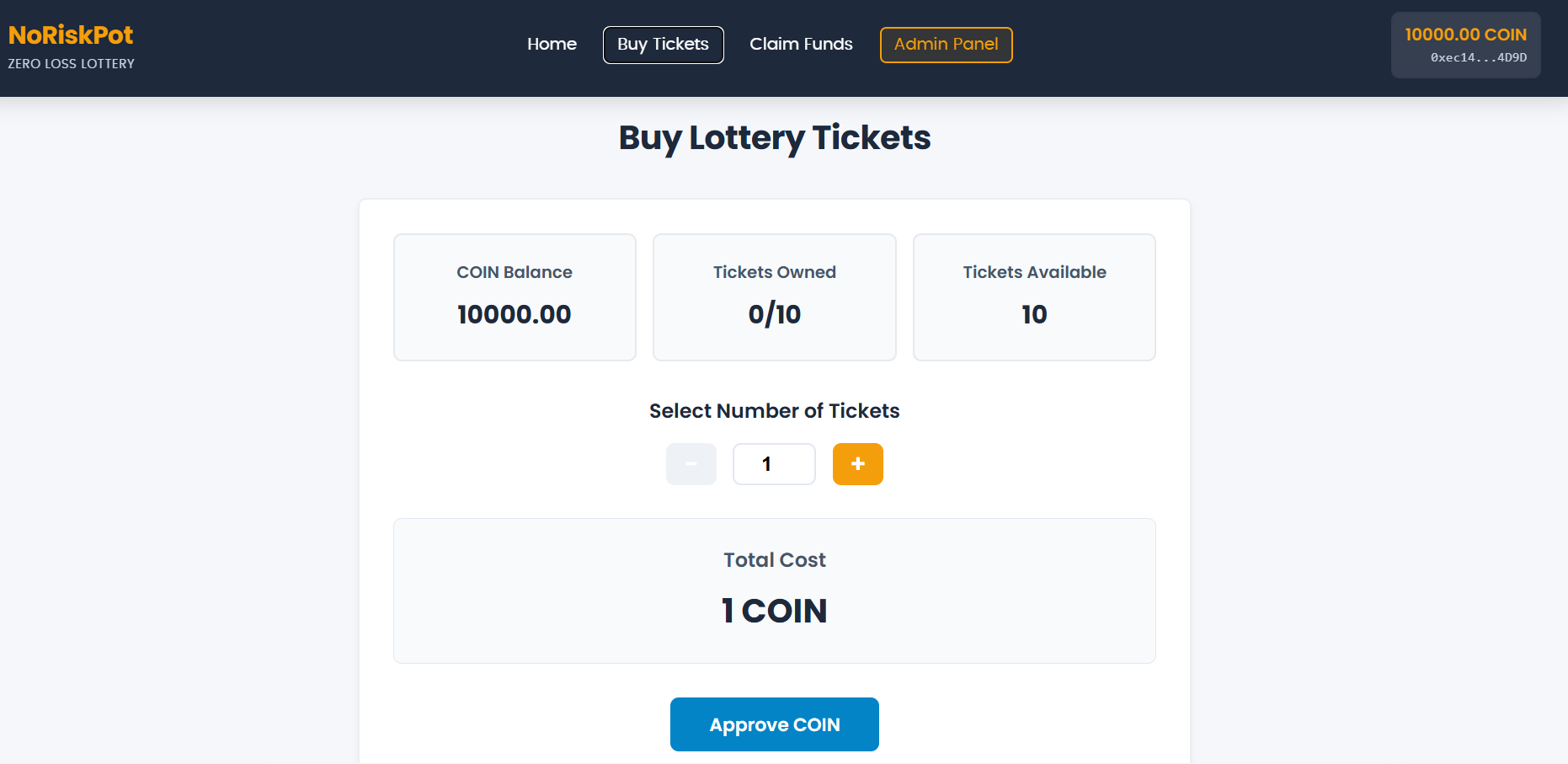Navigate to Claim Funds
This screenshot has height=764, width=1568.
[x=801, y=45]
